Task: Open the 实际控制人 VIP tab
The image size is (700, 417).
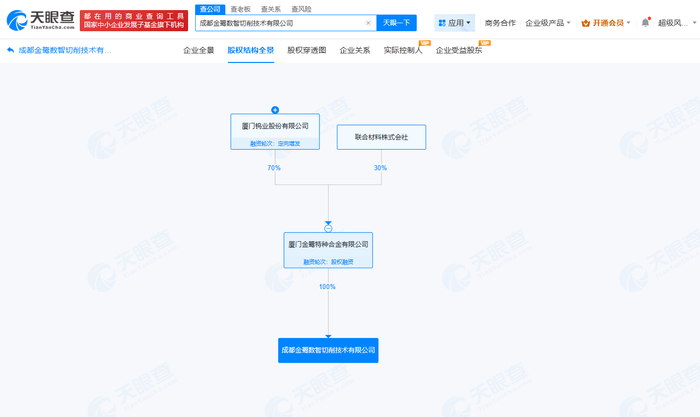Action: 403,50
